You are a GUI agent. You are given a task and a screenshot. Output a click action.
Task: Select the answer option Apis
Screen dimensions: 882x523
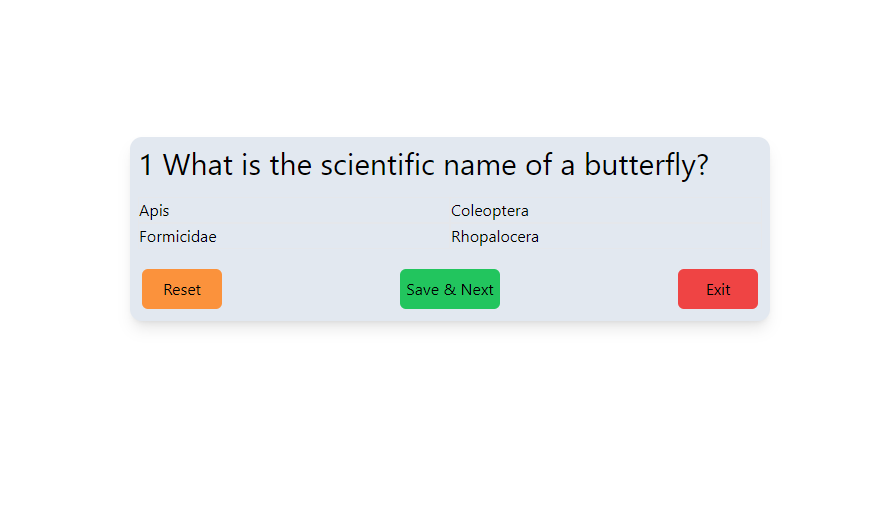pos(154,211)
